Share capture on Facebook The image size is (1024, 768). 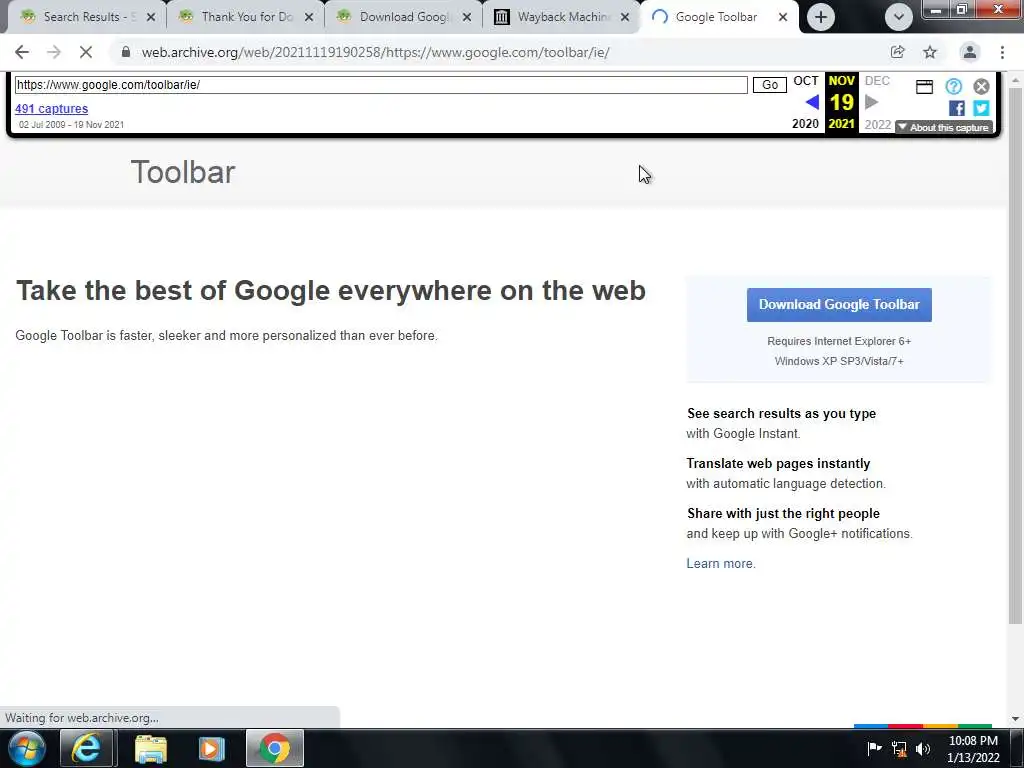[957, 108]
